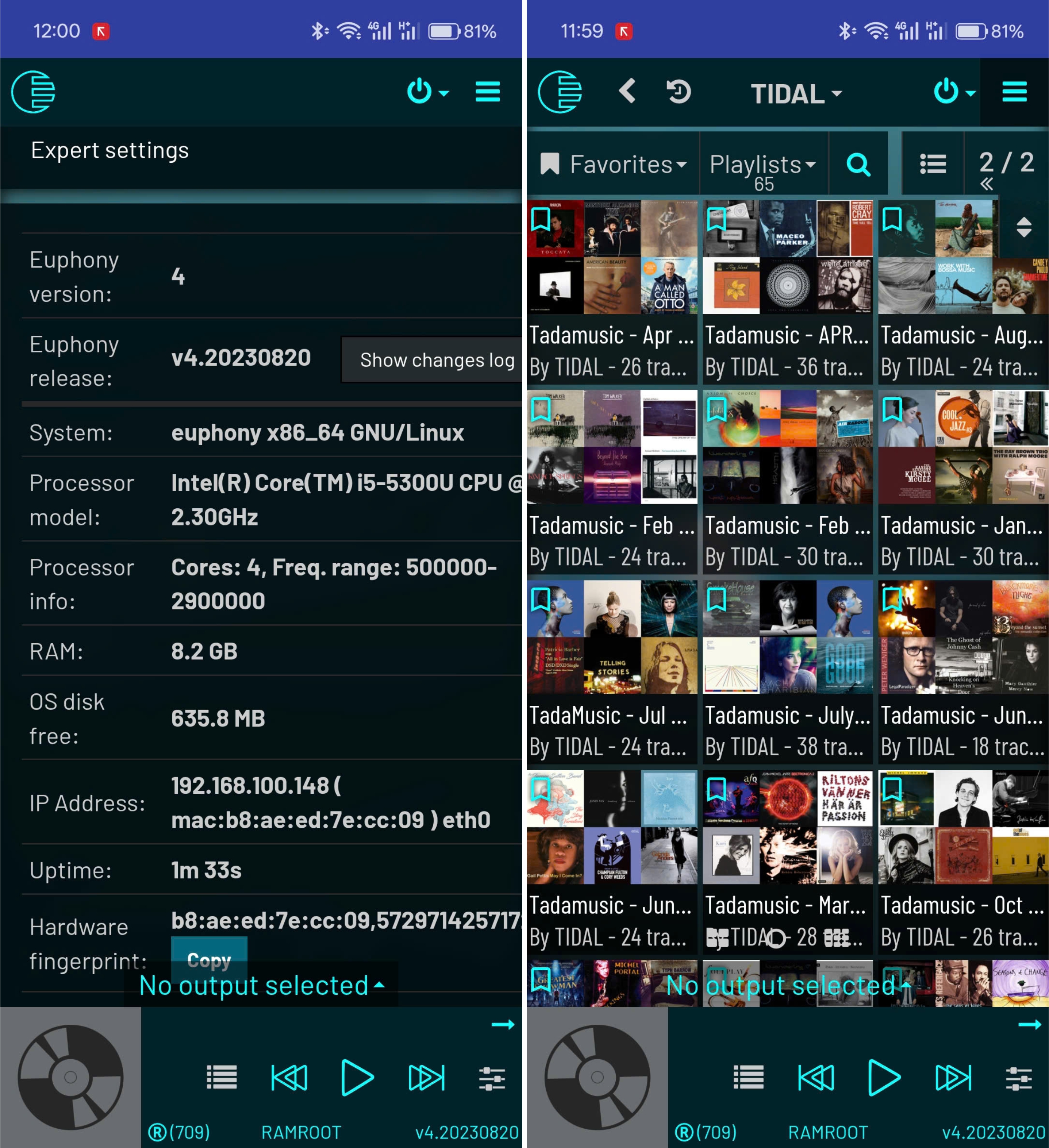1049x1148 pixels.
Task: Toggle bookmark on TadaMusic - Jul playlist
Action: (x=541, y=599)
